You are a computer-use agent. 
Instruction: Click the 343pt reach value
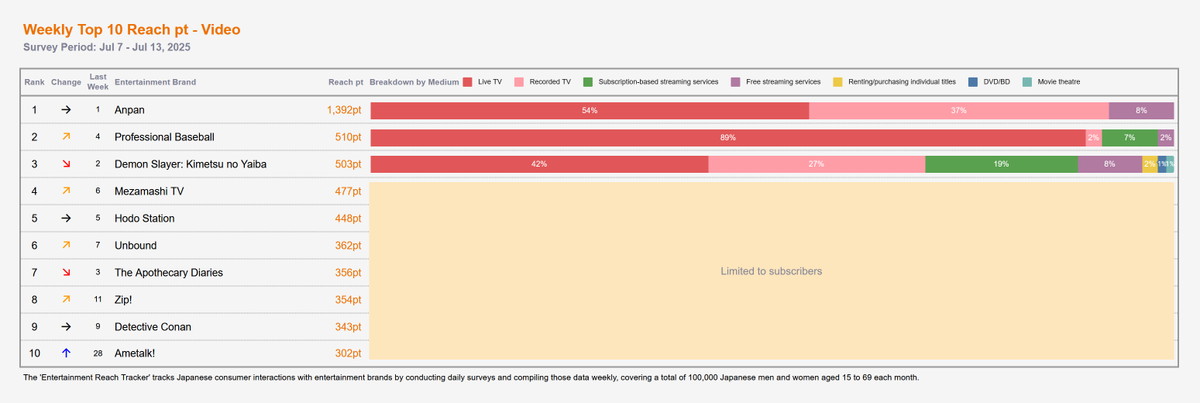(348, 327)
